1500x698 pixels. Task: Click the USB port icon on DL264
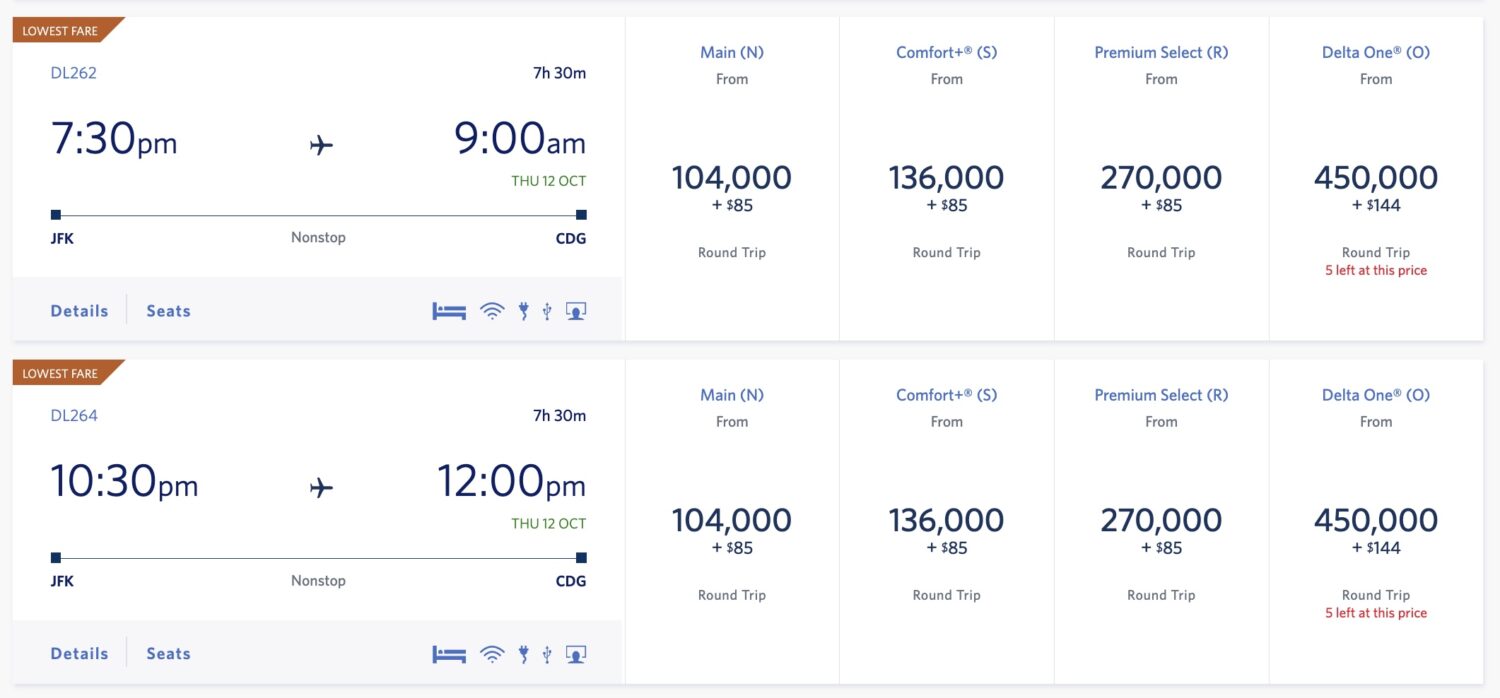tap(546, 652)
